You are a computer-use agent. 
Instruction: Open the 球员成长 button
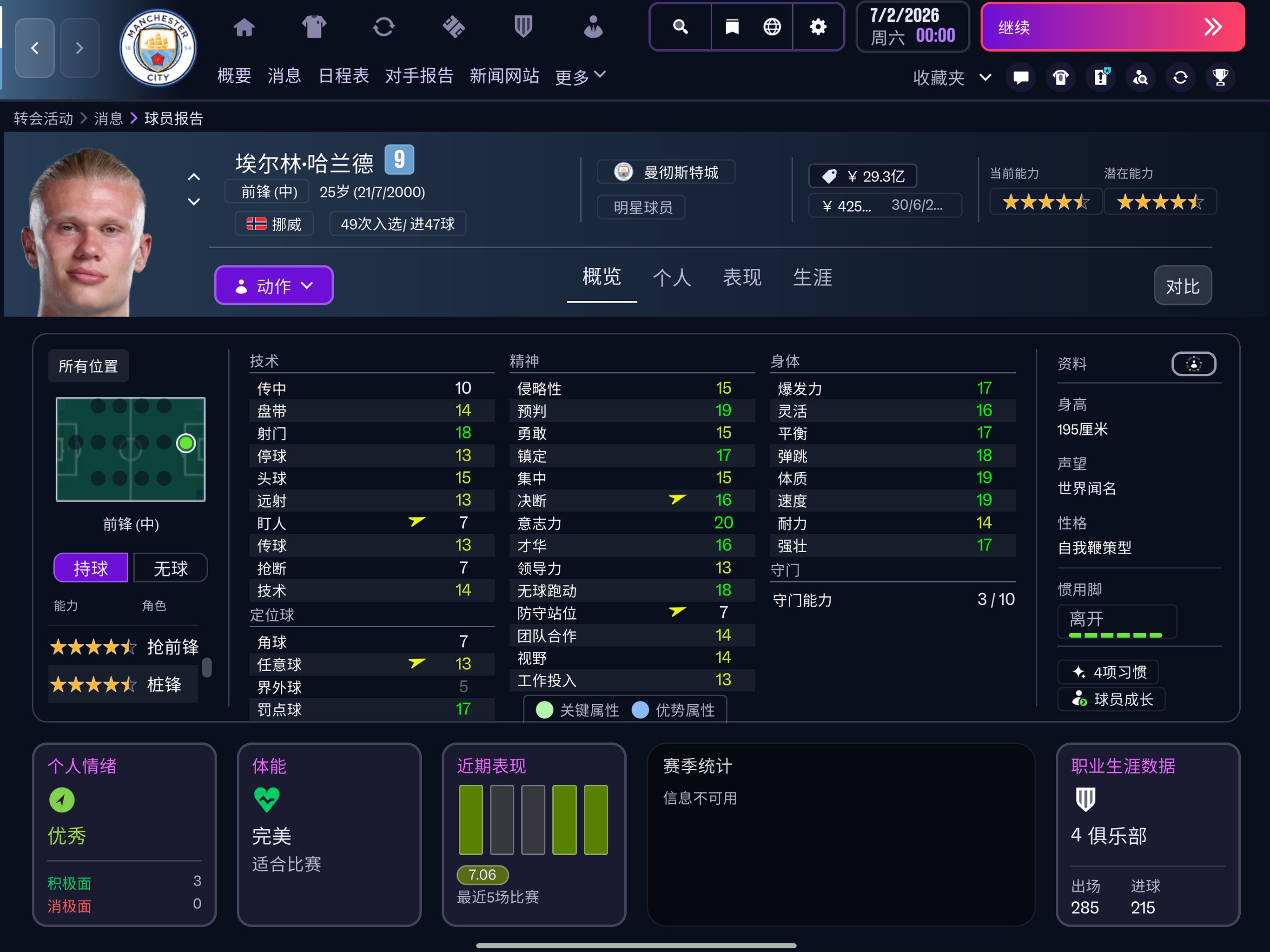tap(1111, 699)
